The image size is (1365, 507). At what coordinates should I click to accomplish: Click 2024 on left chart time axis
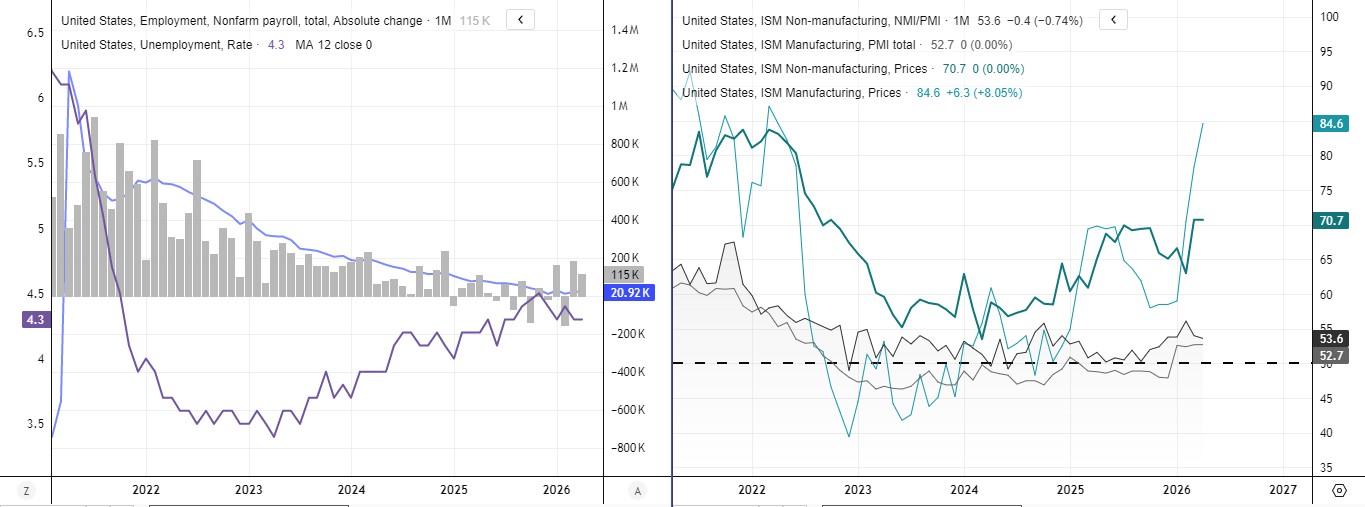click(351, 490)
